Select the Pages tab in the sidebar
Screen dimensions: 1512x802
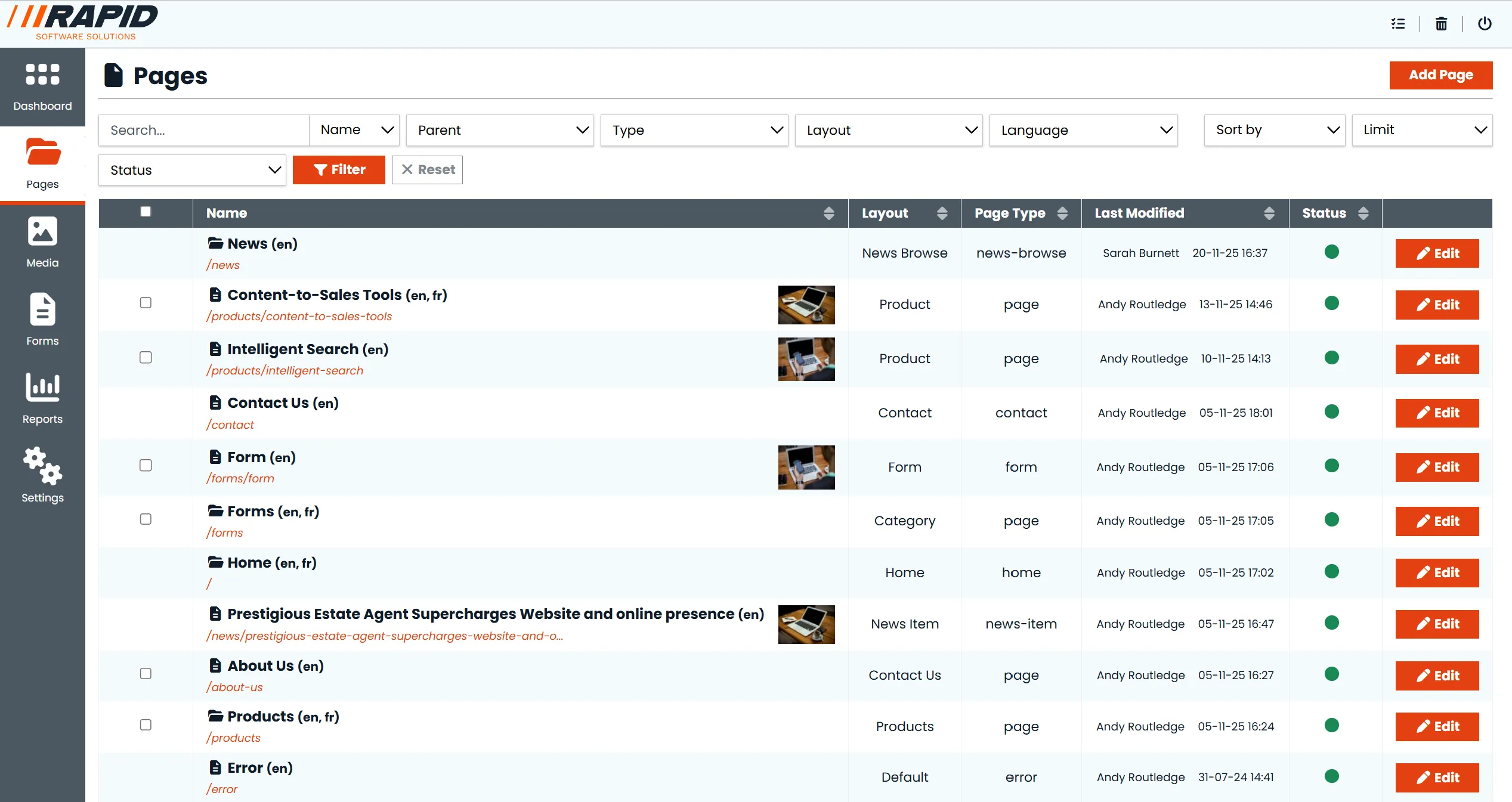[x=42, y=164]
